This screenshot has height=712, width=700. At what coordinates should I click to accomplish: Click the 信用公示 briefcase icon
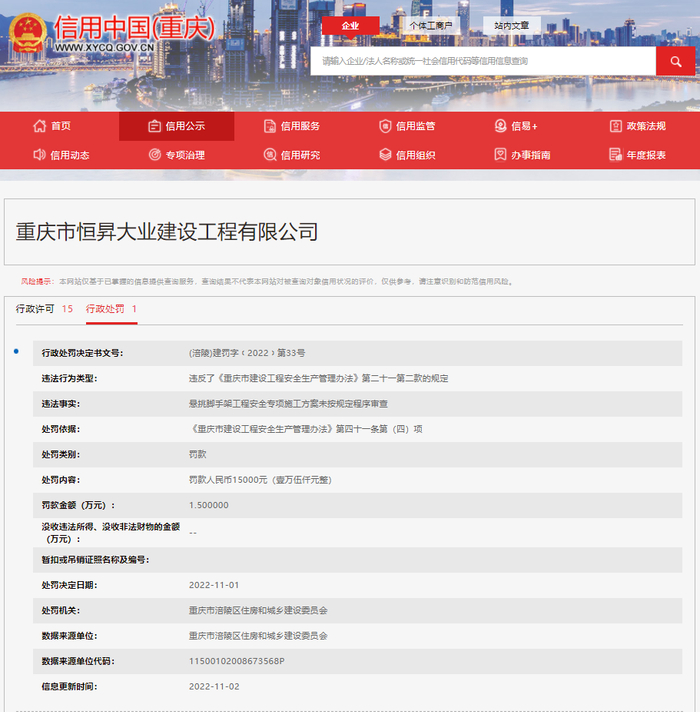click(154, 126)
